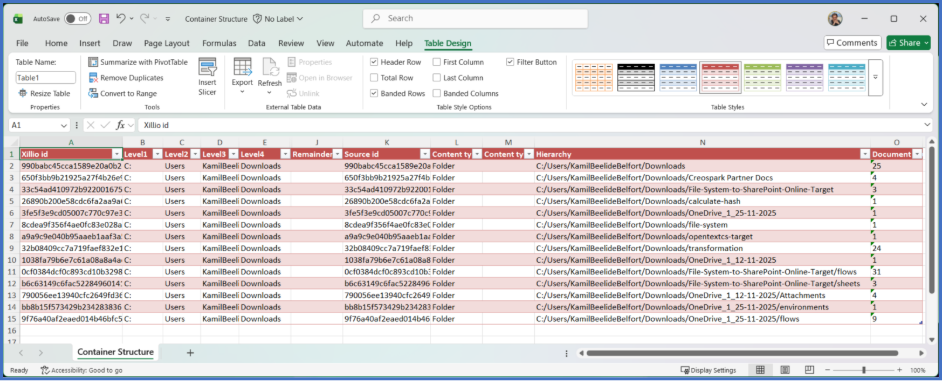Screen dimensions: 942x381
Task: Click the zoom out minus button
Action: pos(828,370)
